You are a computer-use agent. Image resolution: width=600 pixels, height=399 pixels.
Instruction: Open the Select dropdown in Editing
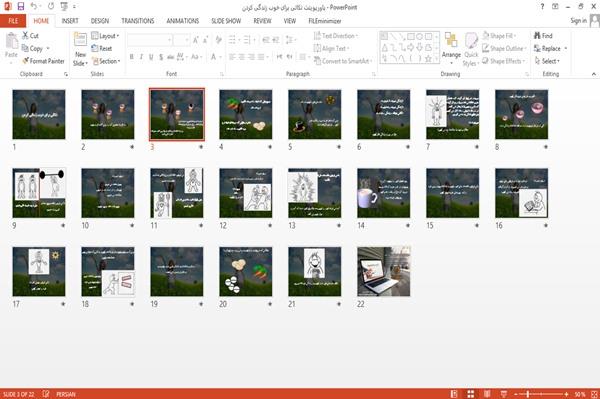point(547,61)
